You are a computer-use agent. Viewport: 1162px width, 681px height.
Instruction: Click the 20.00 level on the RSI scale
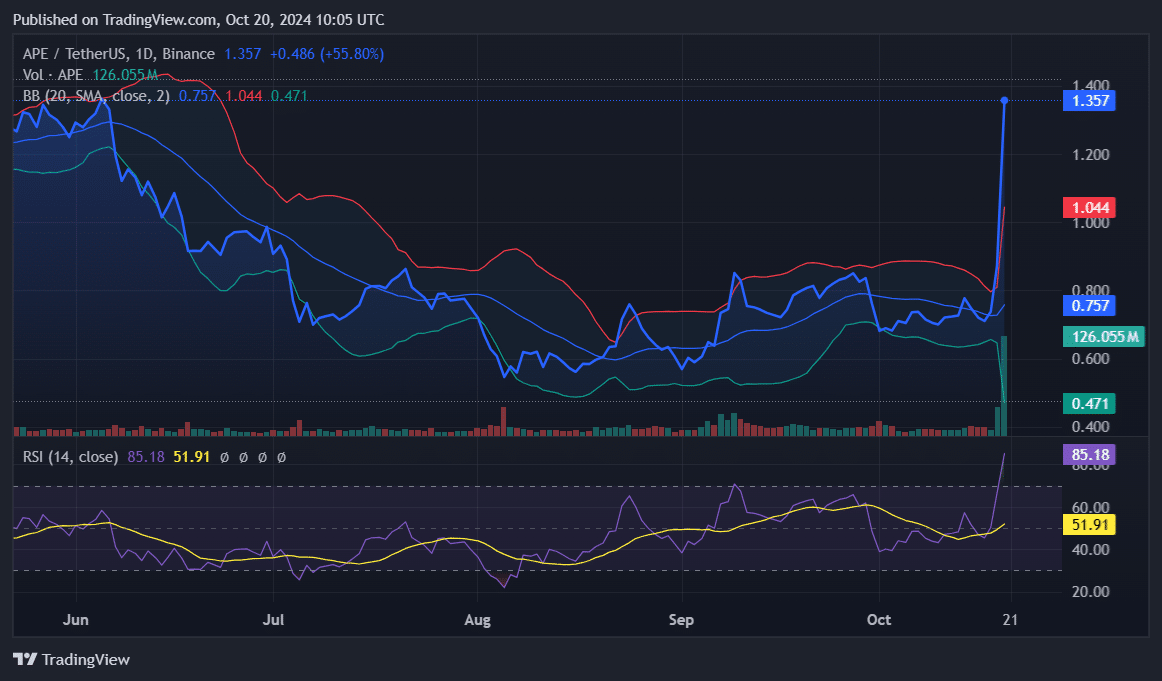coord(1090,592)
